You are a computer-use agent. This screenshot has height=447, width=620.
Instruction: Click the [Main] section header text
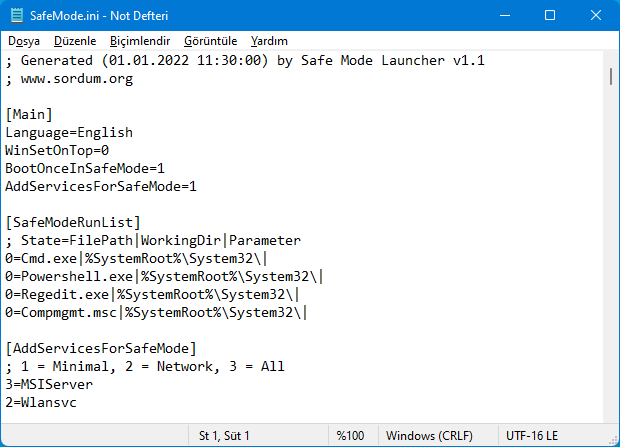pos(29,114)
